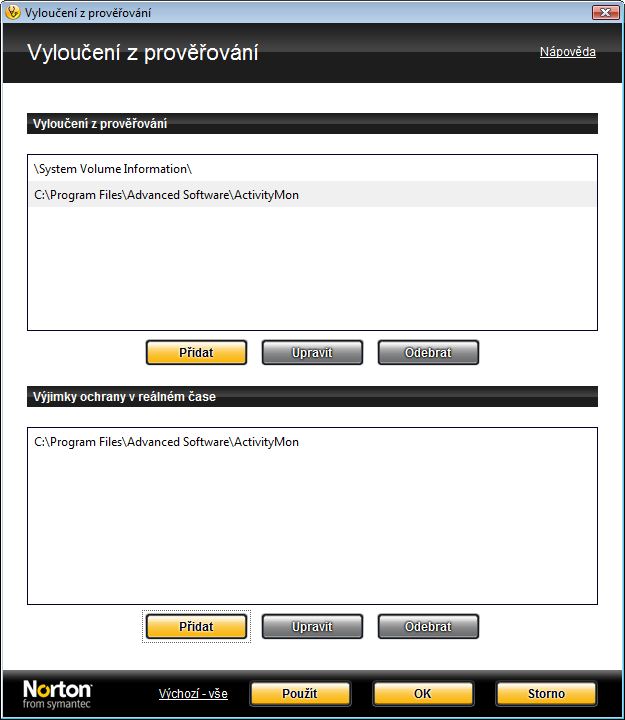Screen dimensions: 625x720
Task: Click Upravit under the scan exclusions list
Action: point(312,353)
